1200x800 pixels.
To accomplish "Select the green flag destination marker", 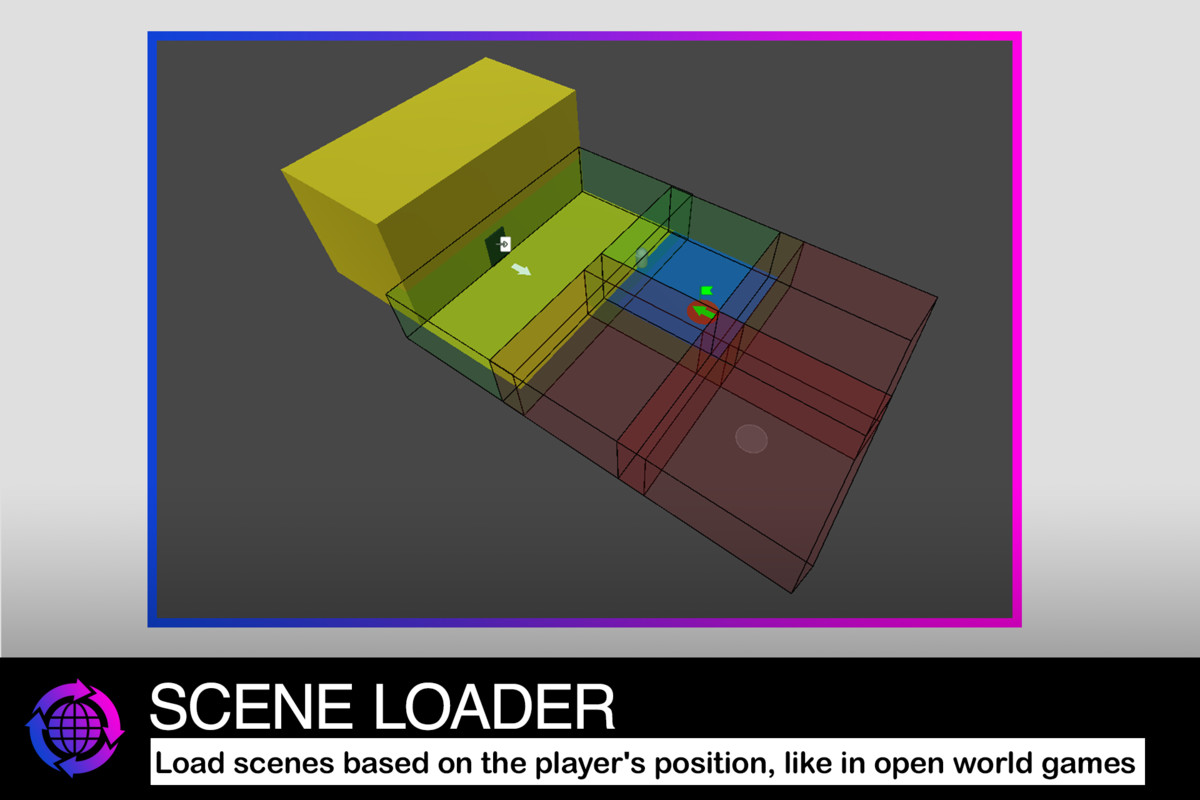I will [706, 290].
